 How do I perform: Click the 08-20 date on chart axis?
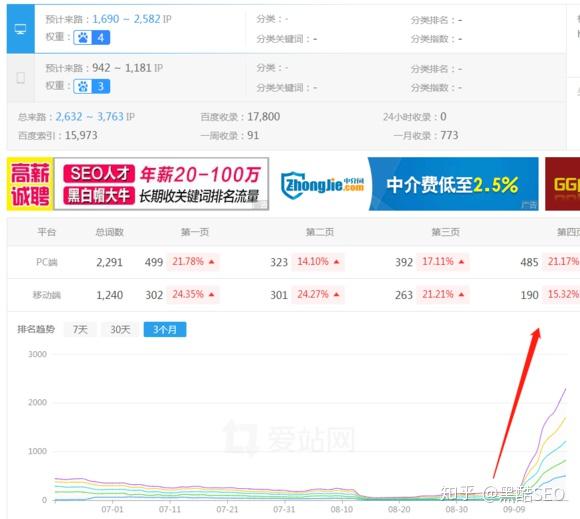pyautogui.click(x=399, y=509)
